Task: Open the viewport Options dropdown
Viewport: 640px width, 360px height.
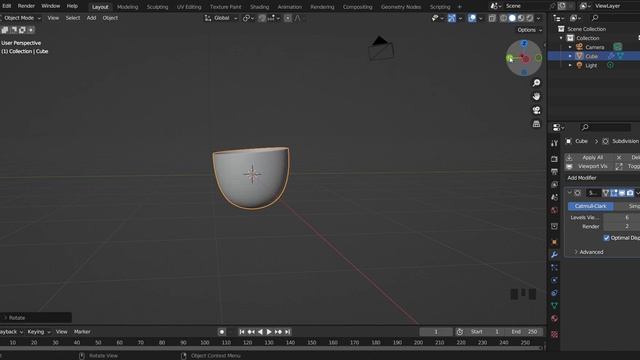Action: [529, 30]
